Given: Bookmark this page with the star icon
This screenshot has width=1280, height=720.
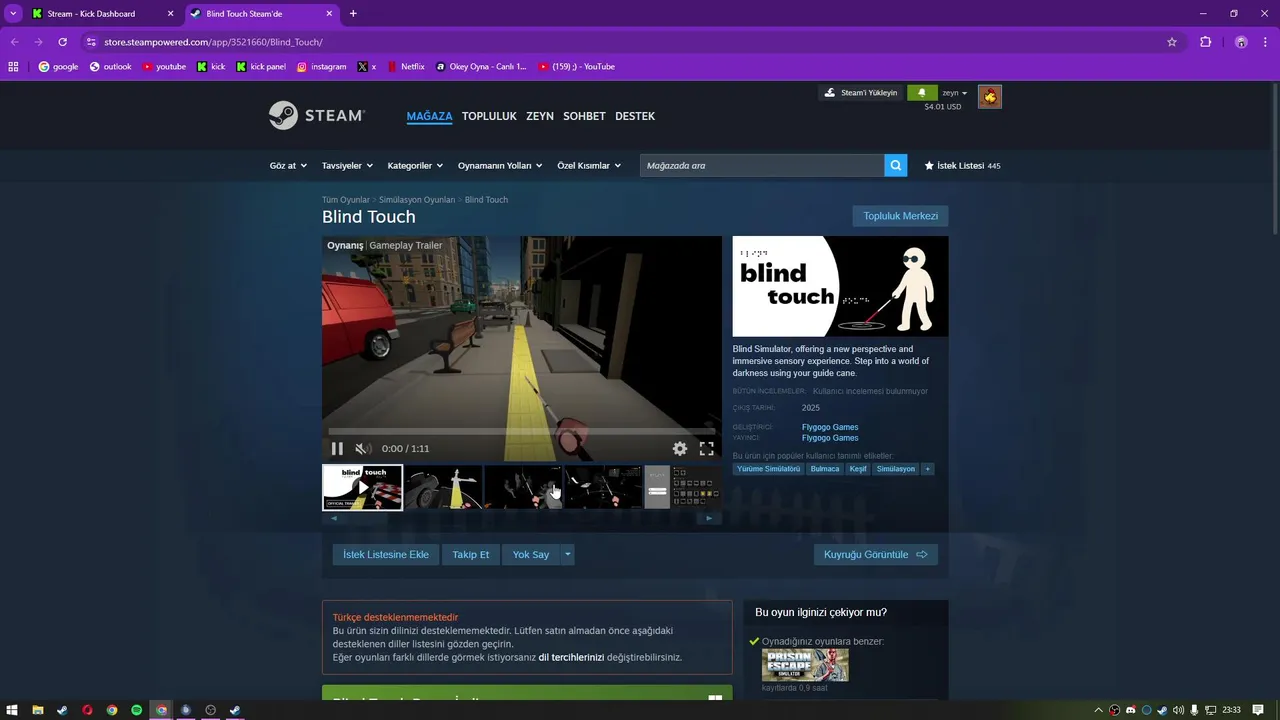Looking at the screenshot, I should [1172, 42].
